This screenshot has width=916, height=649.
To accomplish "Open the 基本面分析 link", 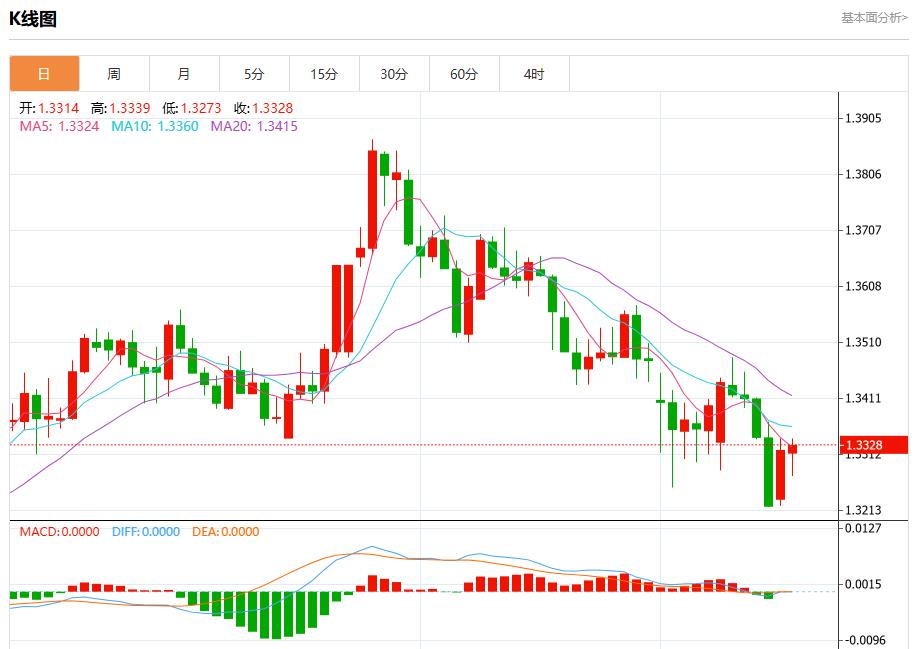I will [873, 17].
